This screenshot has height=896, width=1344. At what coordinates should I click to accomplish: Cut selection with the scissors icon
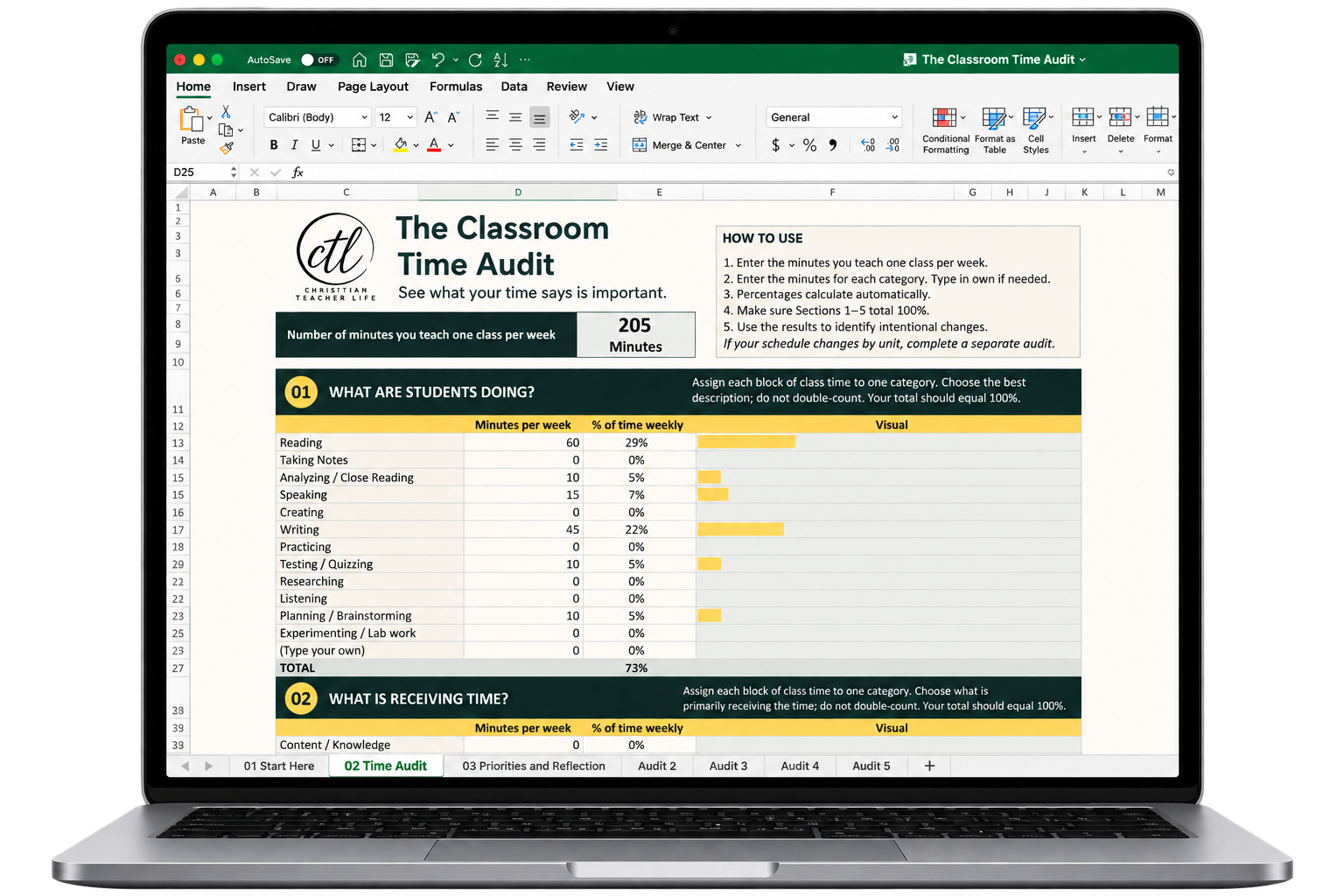(x=226, y=112)
